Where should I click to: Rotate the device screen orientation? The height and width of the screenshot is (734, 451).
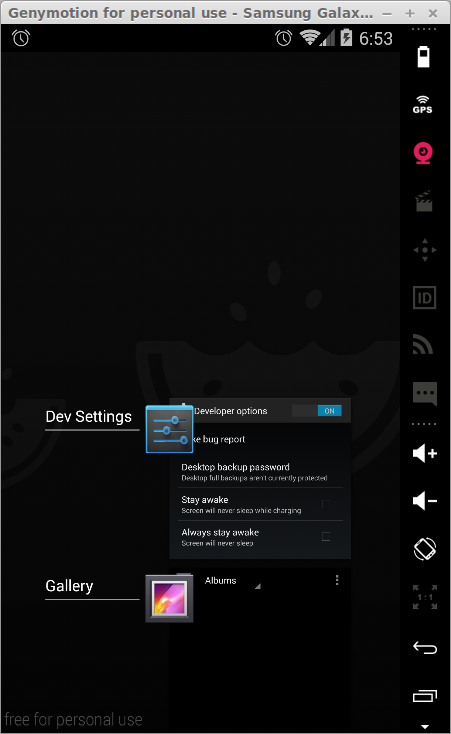click(x=425, y=549)
